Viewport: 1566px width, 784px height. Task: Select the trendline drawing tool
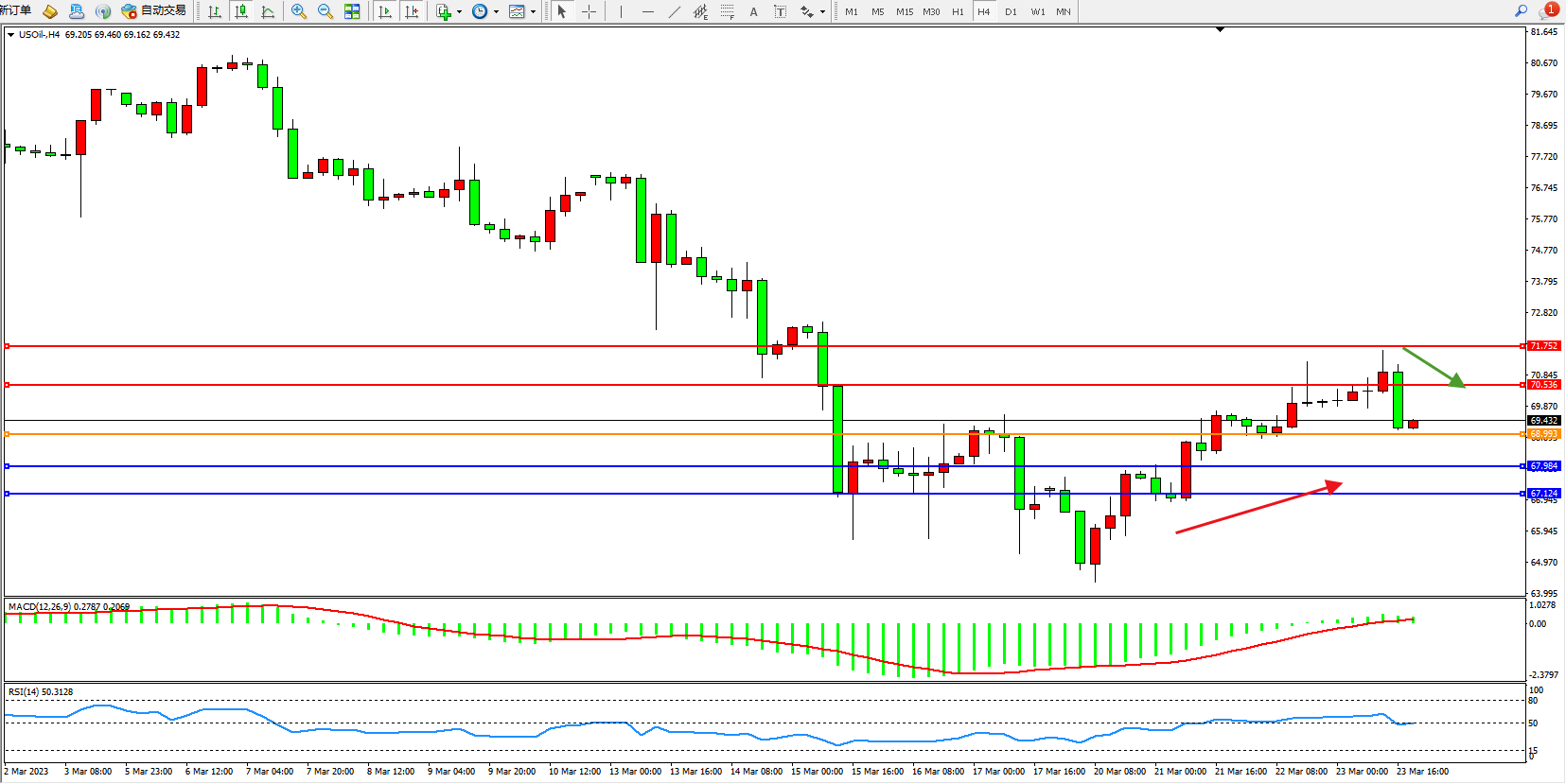[x=674, y=11]
